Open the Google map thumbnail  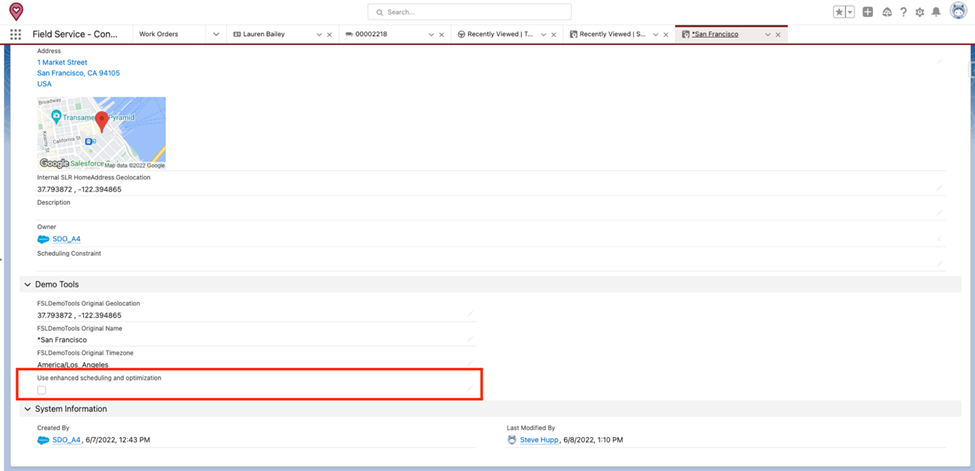pos(101,133)
